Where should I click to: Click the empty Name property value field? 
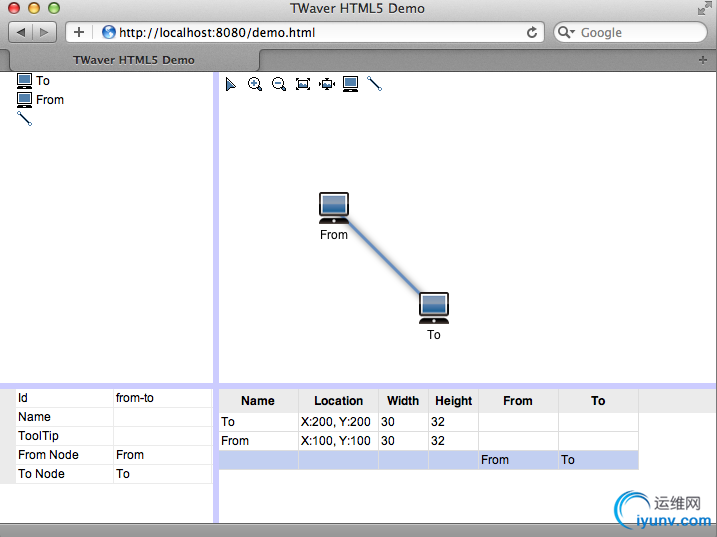coord(162,417)
